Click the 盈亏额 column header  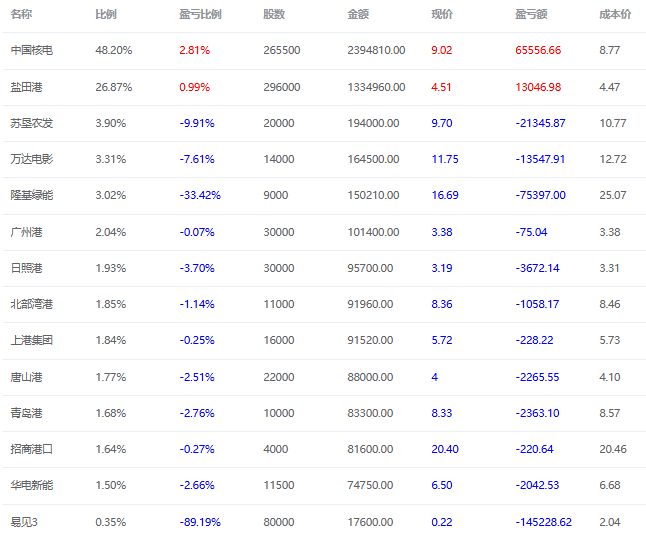pos(531,14)
